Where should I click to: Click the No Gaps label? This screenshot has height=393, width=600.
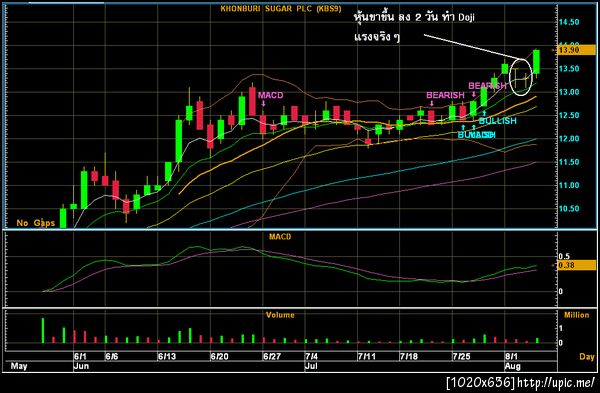pyautogui.click(x=36, y=223)
